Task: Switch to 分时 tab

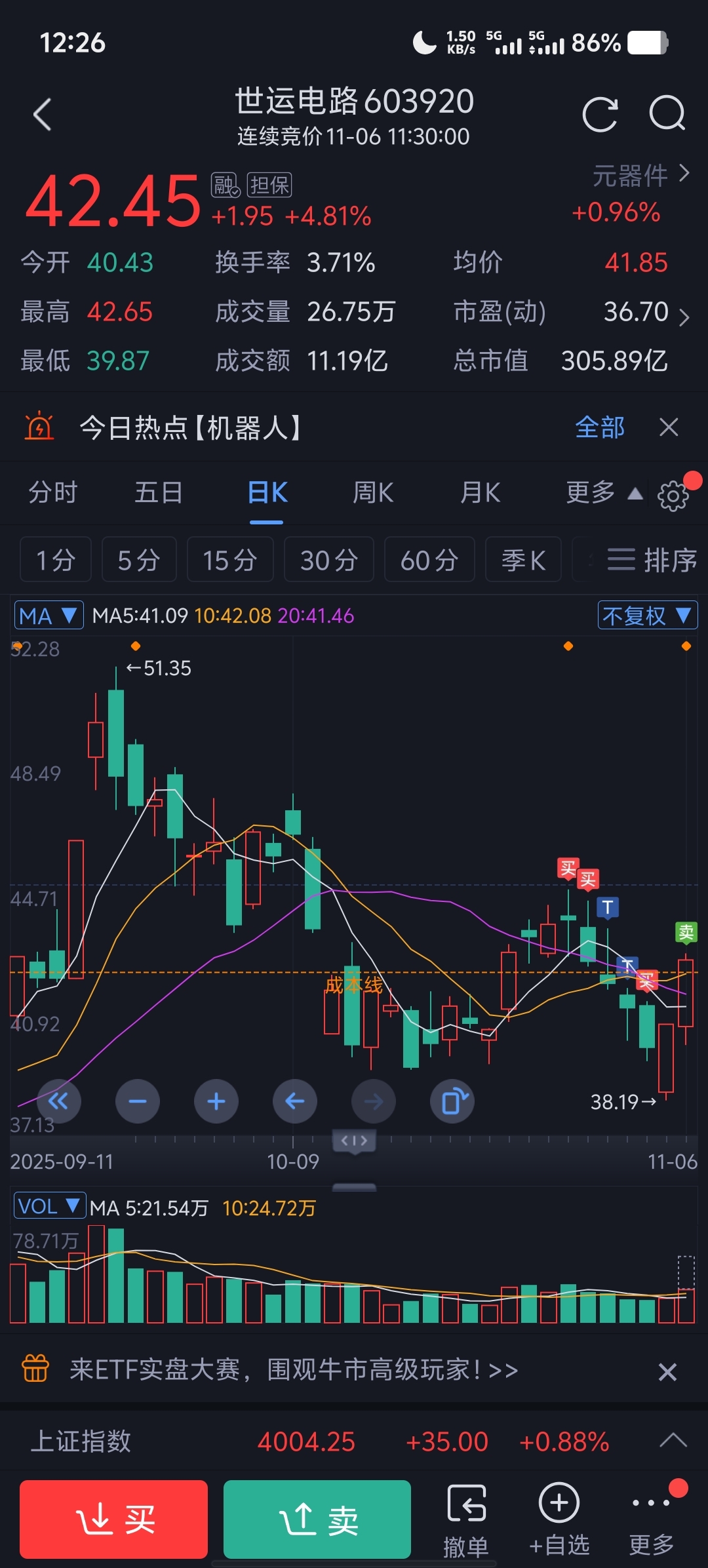Action: [x=53, y=493]
